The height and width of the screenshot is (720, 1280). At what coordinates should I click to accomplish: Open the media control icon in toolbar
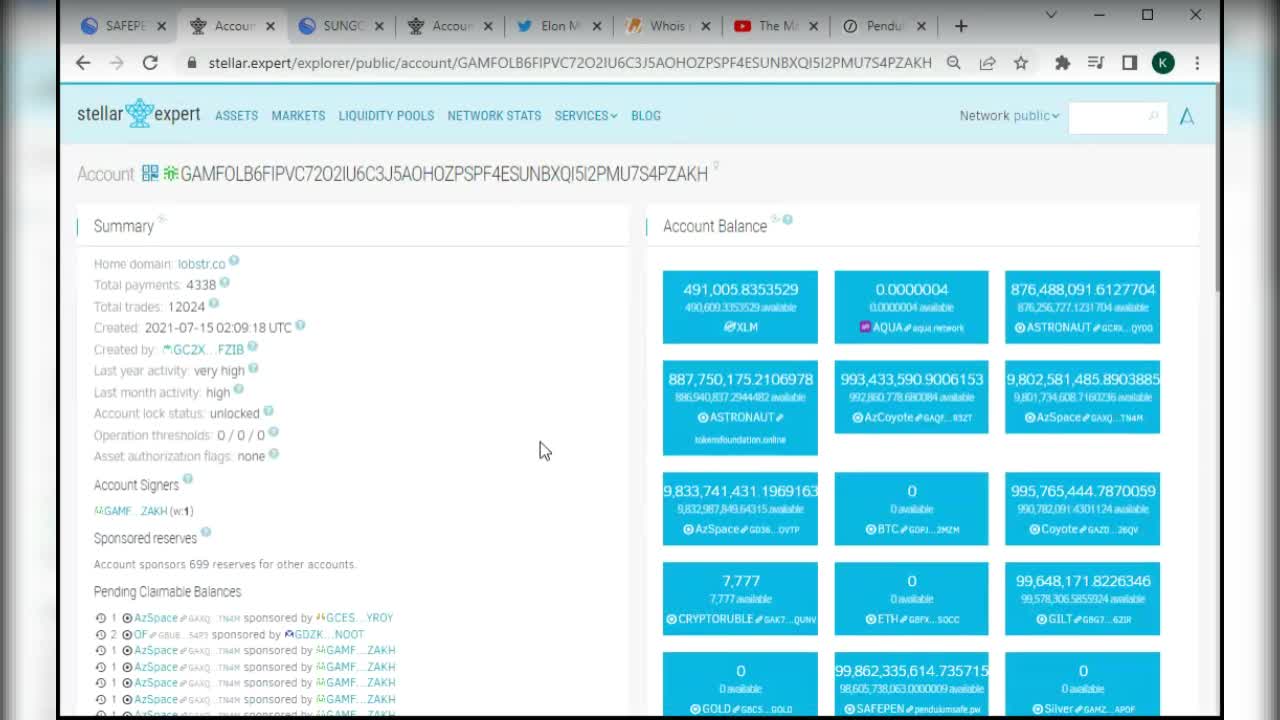tap(1096, 62)
